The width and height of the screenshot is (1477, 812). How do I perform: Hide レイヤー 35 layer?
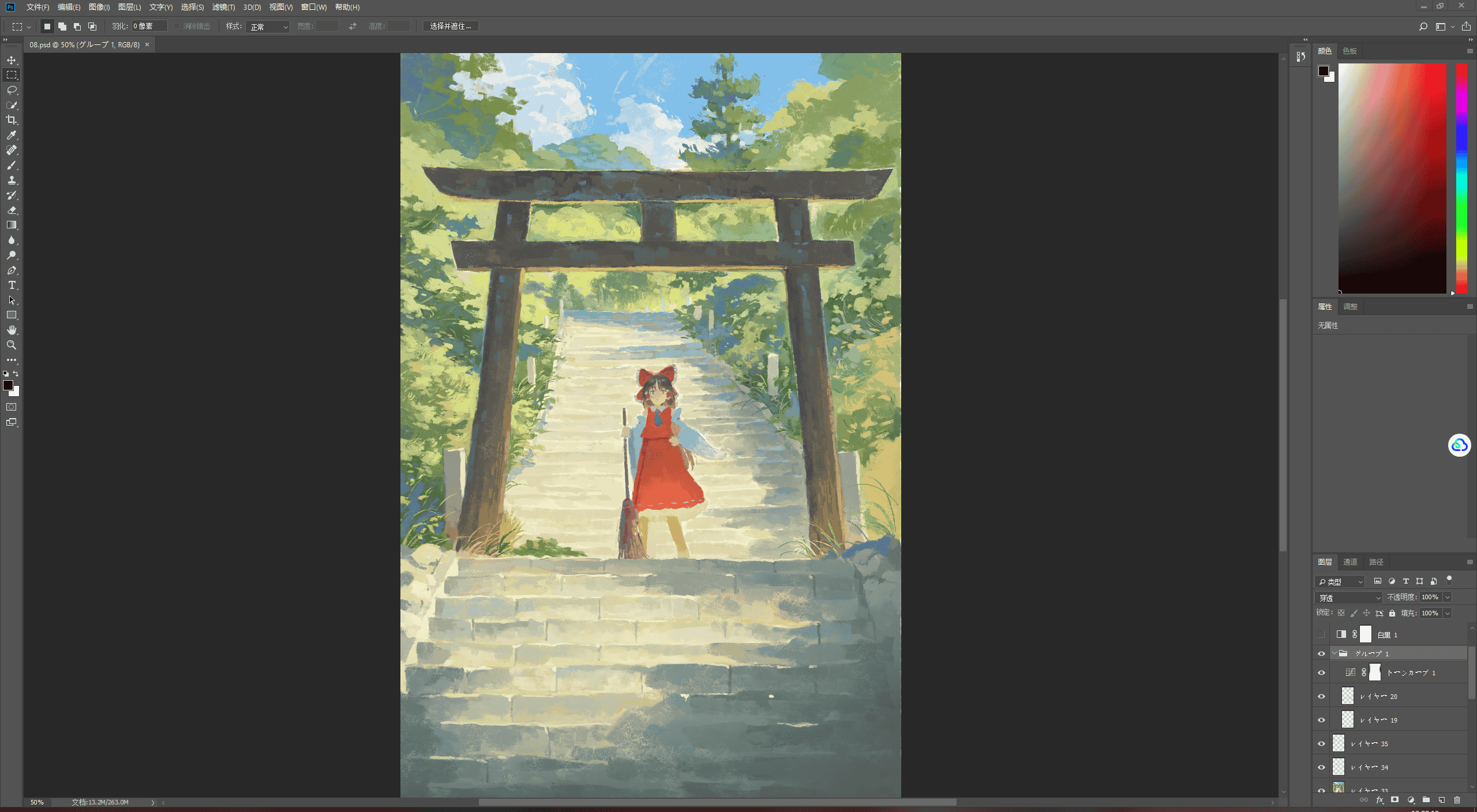pyautogui.click(x=1321, y=743)
